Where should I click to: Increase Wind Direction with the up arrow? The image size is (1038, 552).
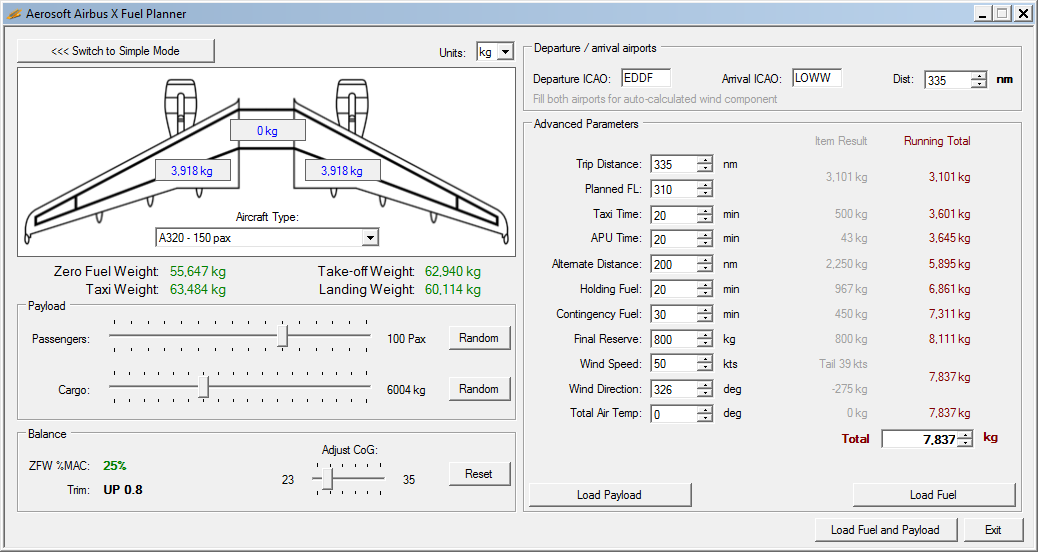pos(704,385)
